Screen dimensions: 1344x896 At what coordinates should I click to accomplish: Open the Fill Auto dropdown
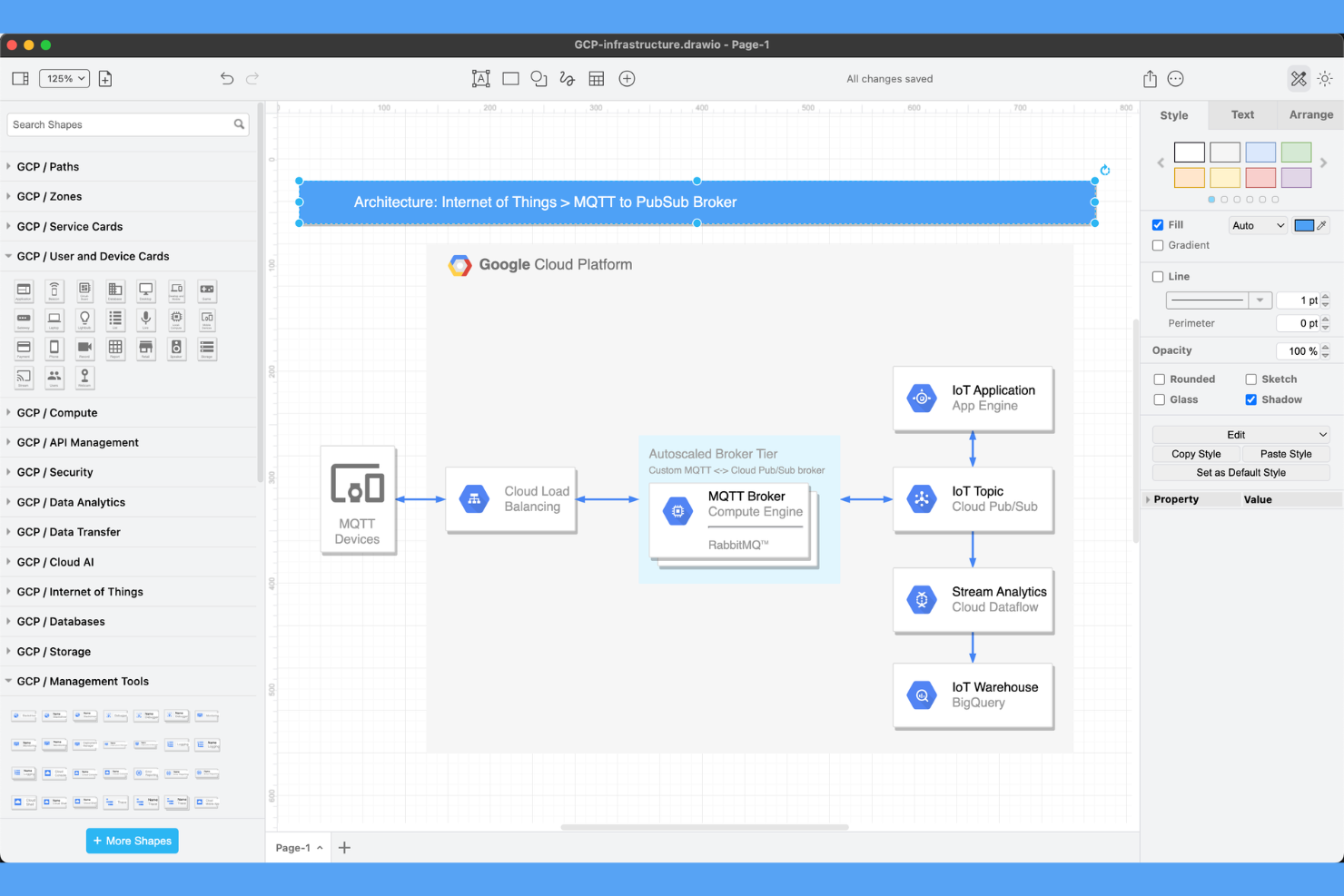[1258, 226]
